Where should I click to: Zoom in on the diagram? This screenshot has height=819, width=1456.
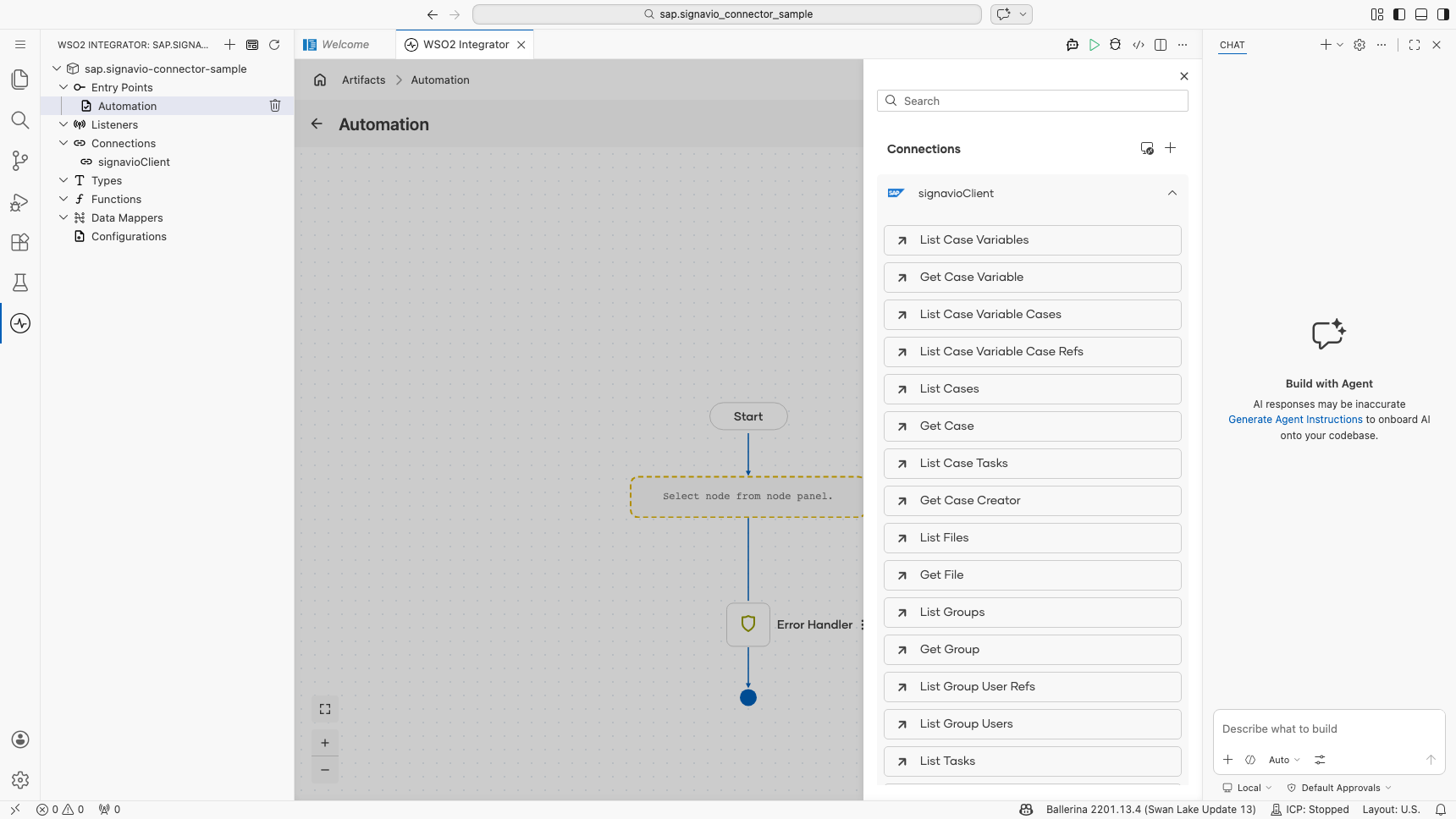tap(325, 743)
